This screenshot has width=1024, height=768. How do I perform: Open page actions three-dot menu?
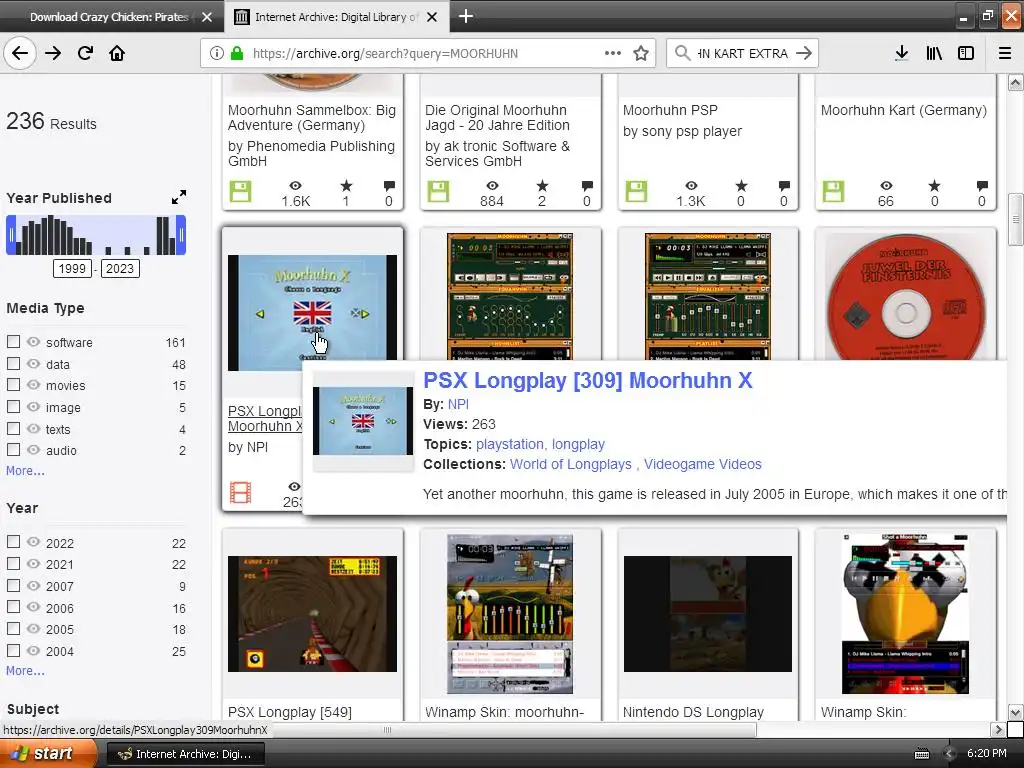(x=613, y=53)
